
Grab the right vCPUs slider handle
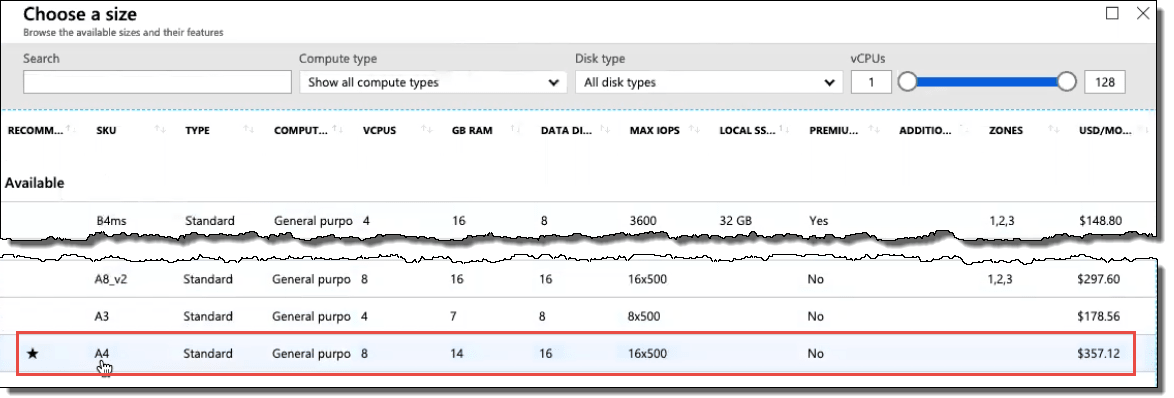(1067, 82)
